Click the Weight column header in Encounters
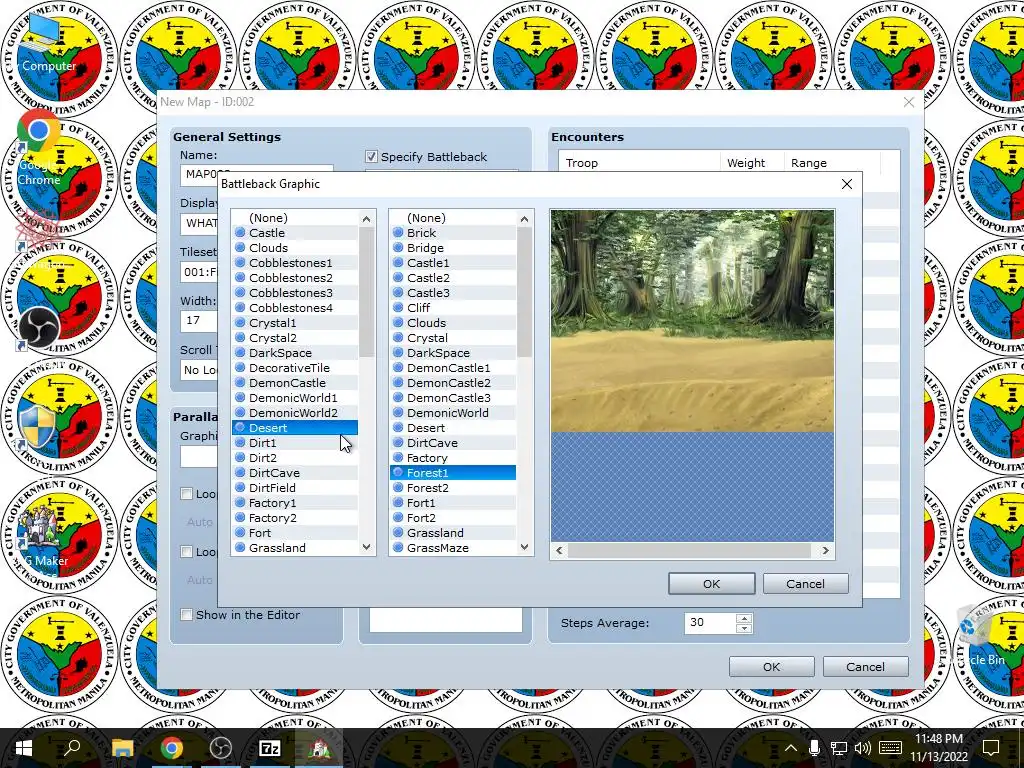The height and width of the screenshot is (768, 1024). pyautogui.click(x=752, y=163)
